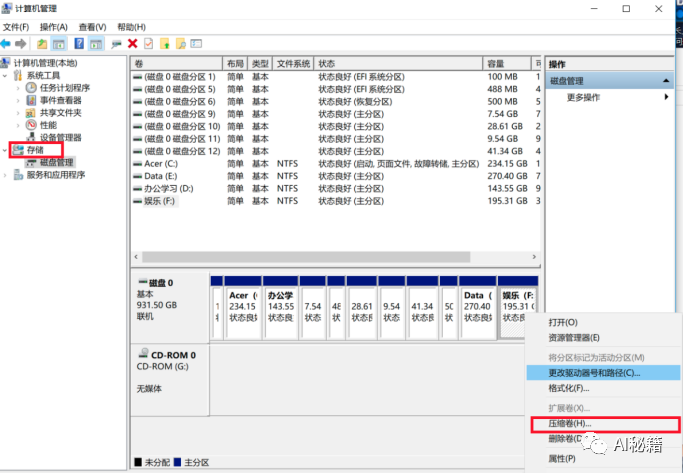The width and height of the screenshot is (684, 474).
Task: Choose 压缩卷(H)... from context menu
Action: (605, 423)
